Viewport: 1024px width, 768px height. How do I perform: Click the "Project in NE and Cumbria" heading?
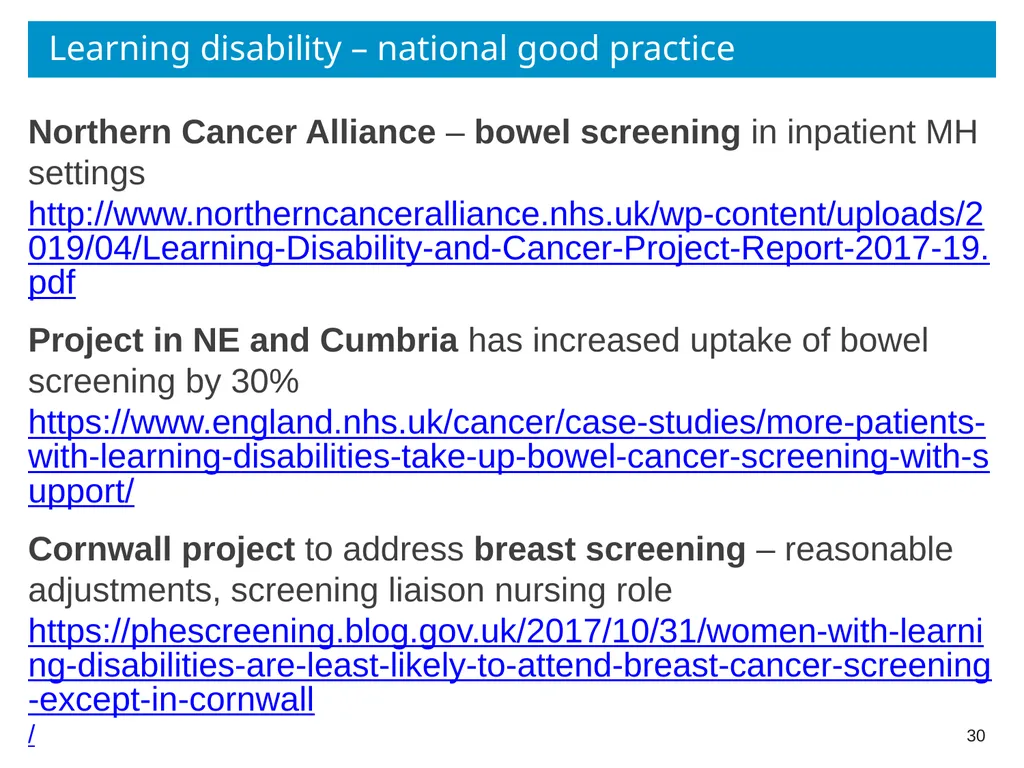[x=243, y=341]
